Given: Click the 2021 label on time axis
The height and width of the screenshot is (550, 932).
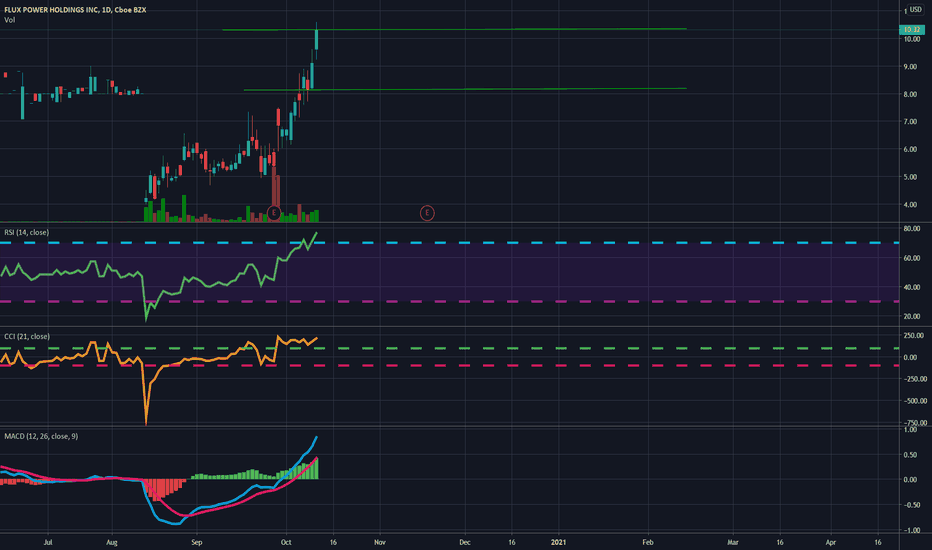Looking at the screenshot, I should (x=558, y=542).
